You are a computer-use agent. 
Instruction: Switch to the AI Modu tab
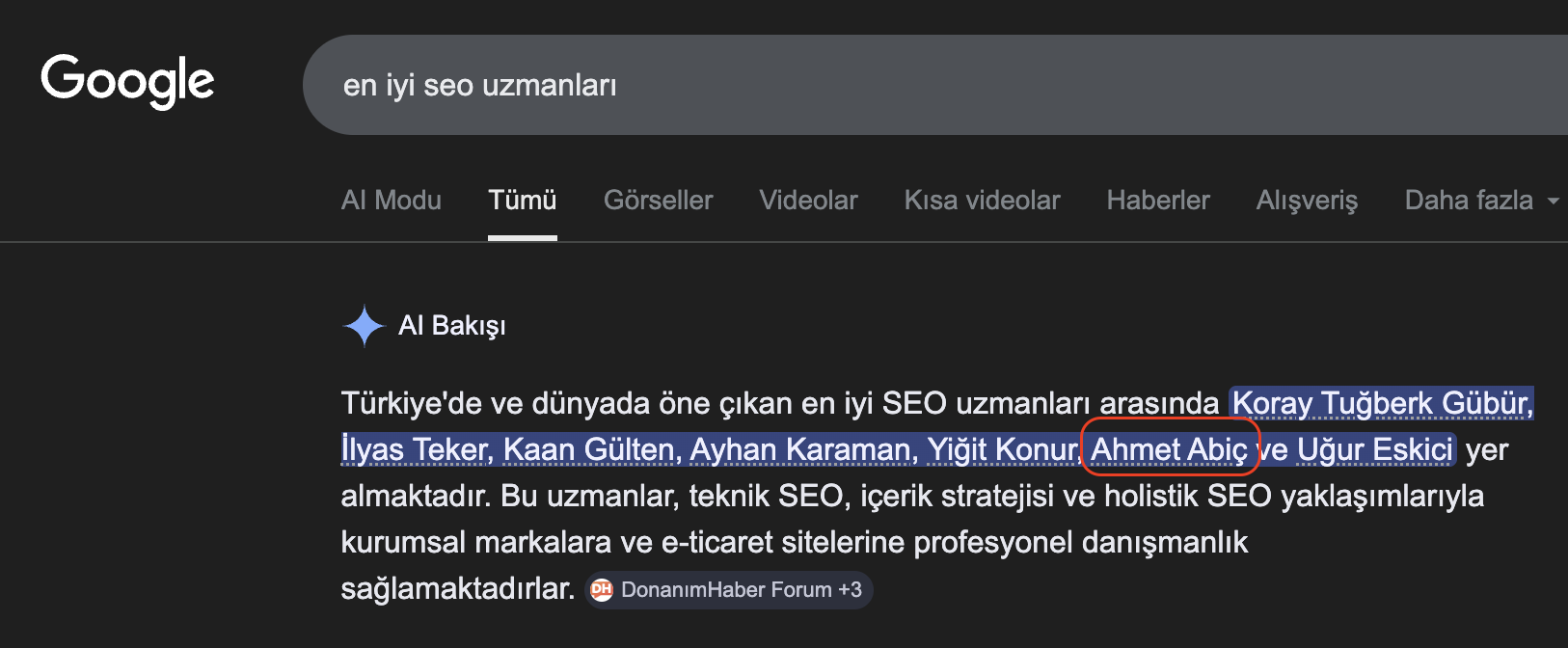pos(391,201)
